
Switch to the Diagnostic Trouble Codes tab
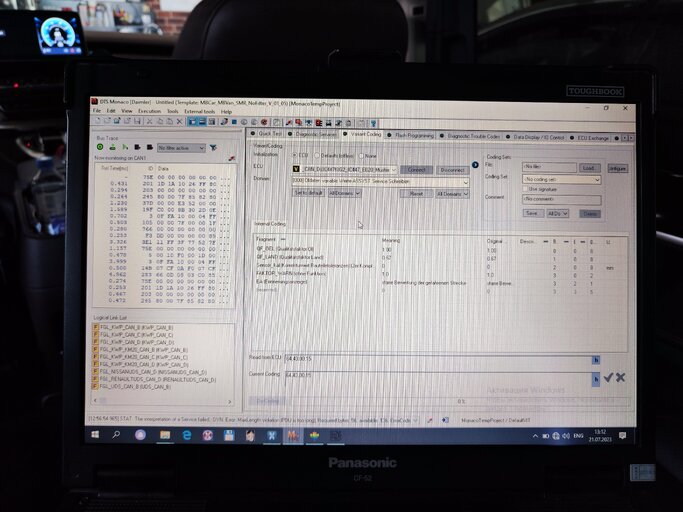click(470, 136)
